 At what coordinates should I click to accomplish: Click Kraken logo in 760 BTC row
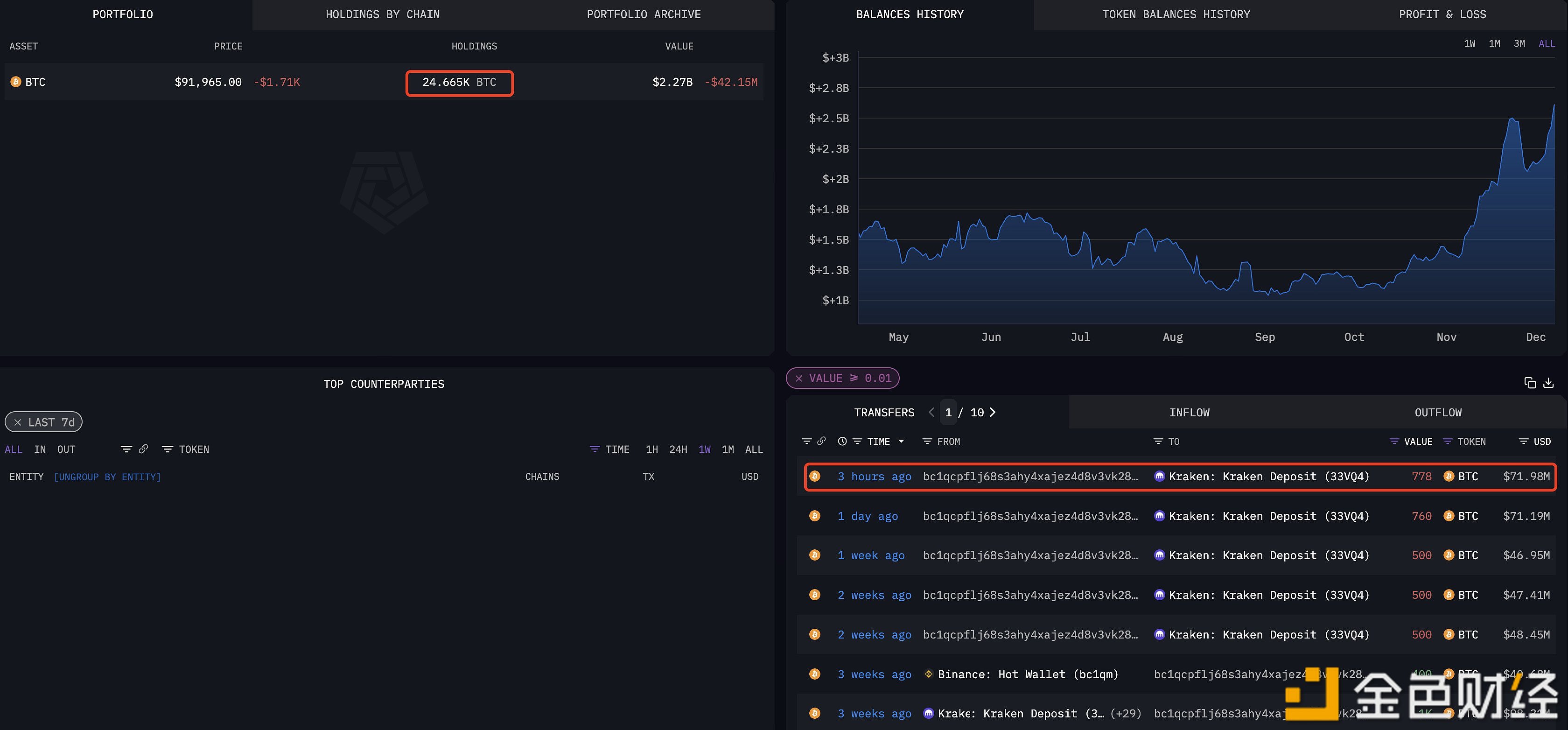point(1160,516)
